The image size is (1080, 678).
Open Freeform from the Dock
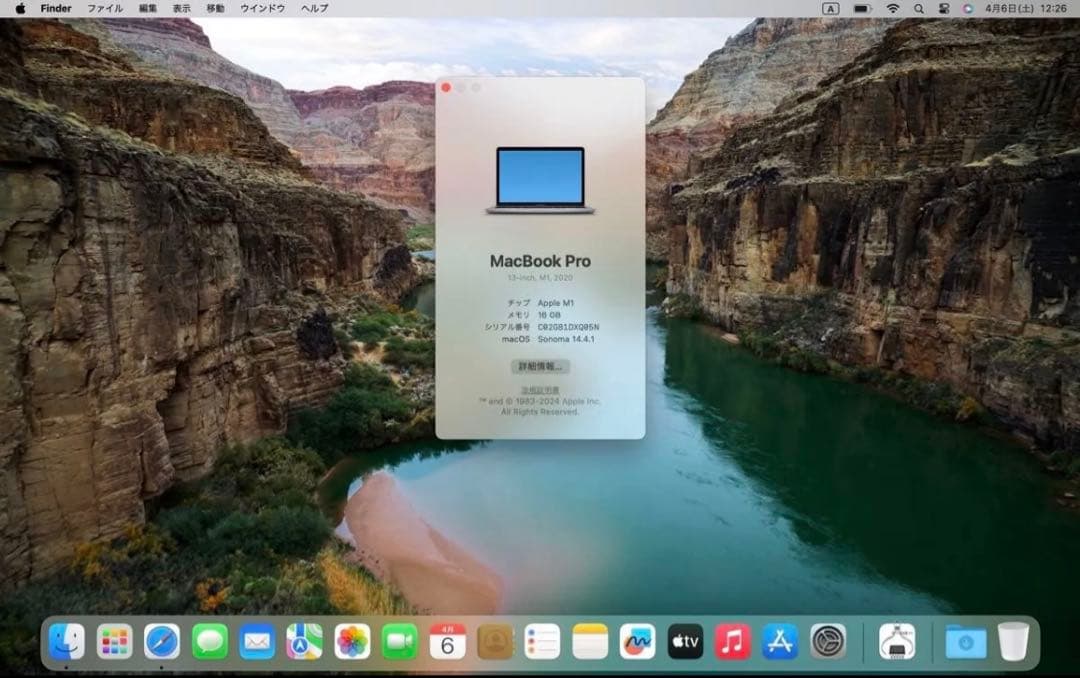[x=638, y=641]
